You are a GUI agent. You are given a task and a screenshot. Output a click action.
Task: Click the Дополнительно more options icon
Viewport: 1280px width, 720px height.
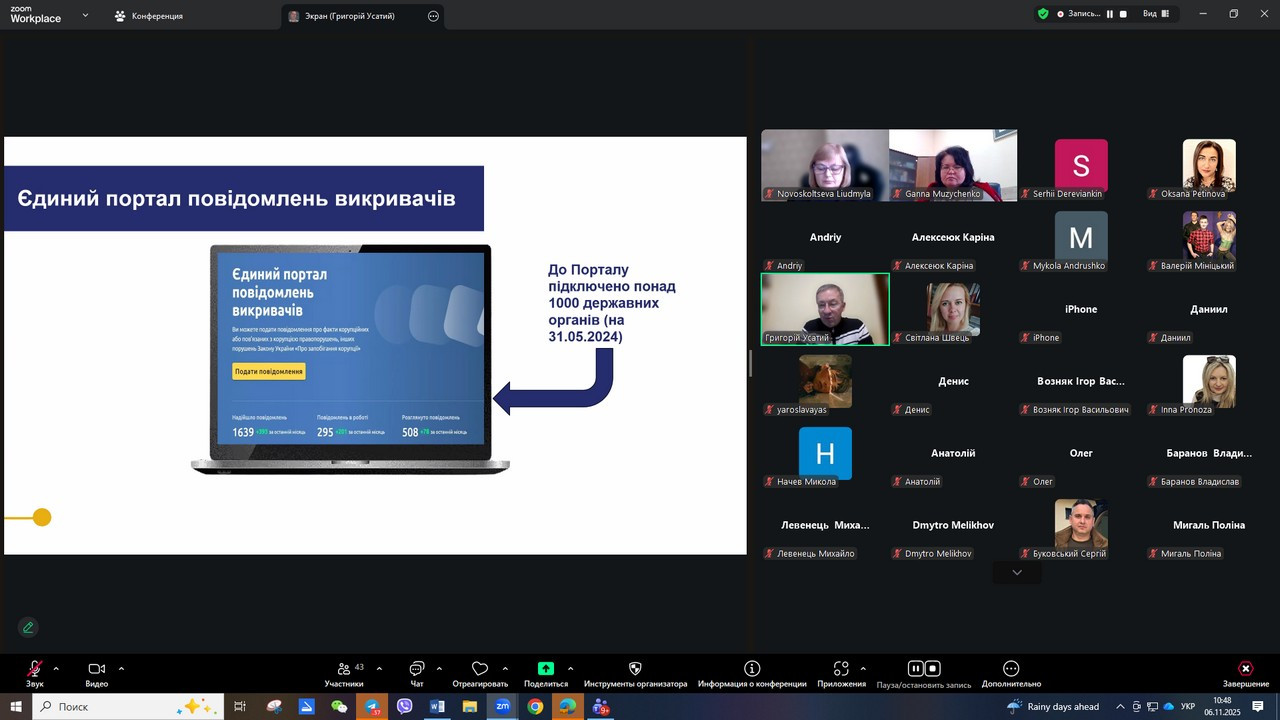pyautogui.click(x=1011, y=669)
